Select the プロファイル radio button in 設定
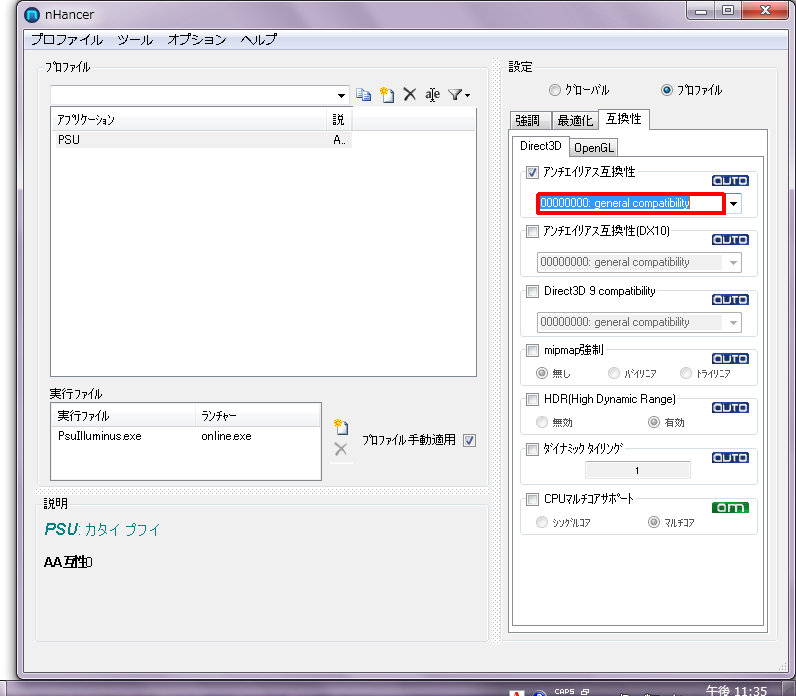The image size is (796, 696). [x=667, y=90]
